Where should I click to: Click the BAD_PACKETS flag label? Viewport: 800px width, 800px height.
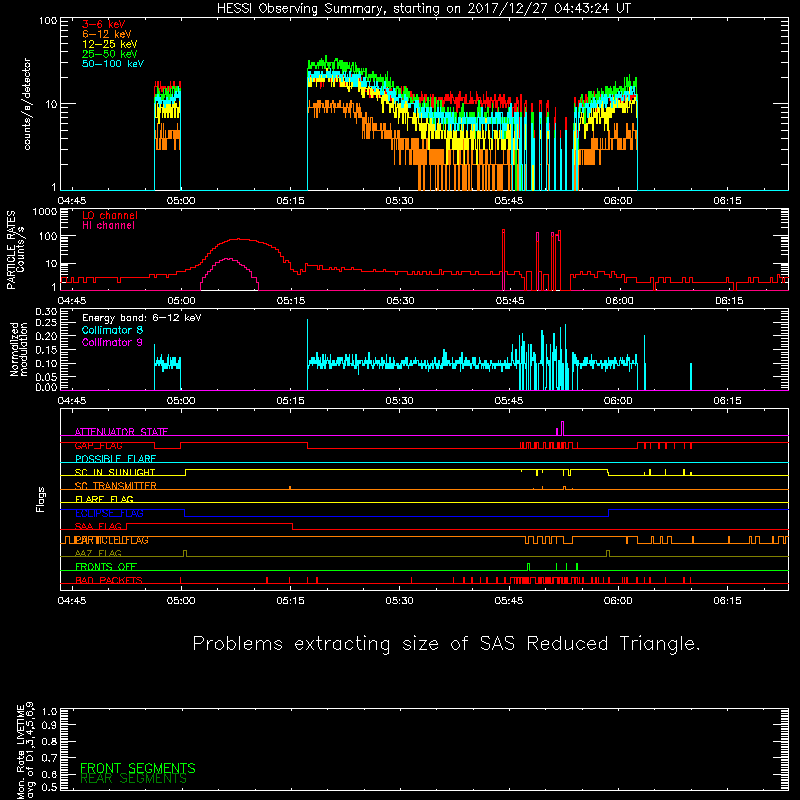109,581
